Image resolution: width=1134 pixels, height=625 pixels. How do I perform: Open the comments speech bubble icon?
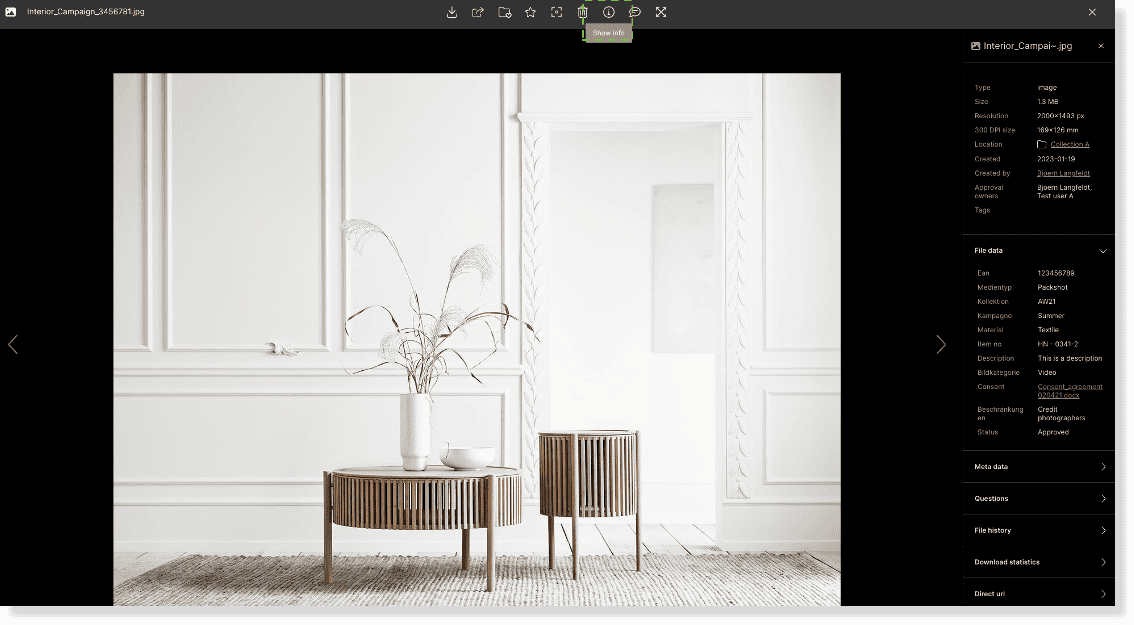pyautogui.click(x=635, y=12)
